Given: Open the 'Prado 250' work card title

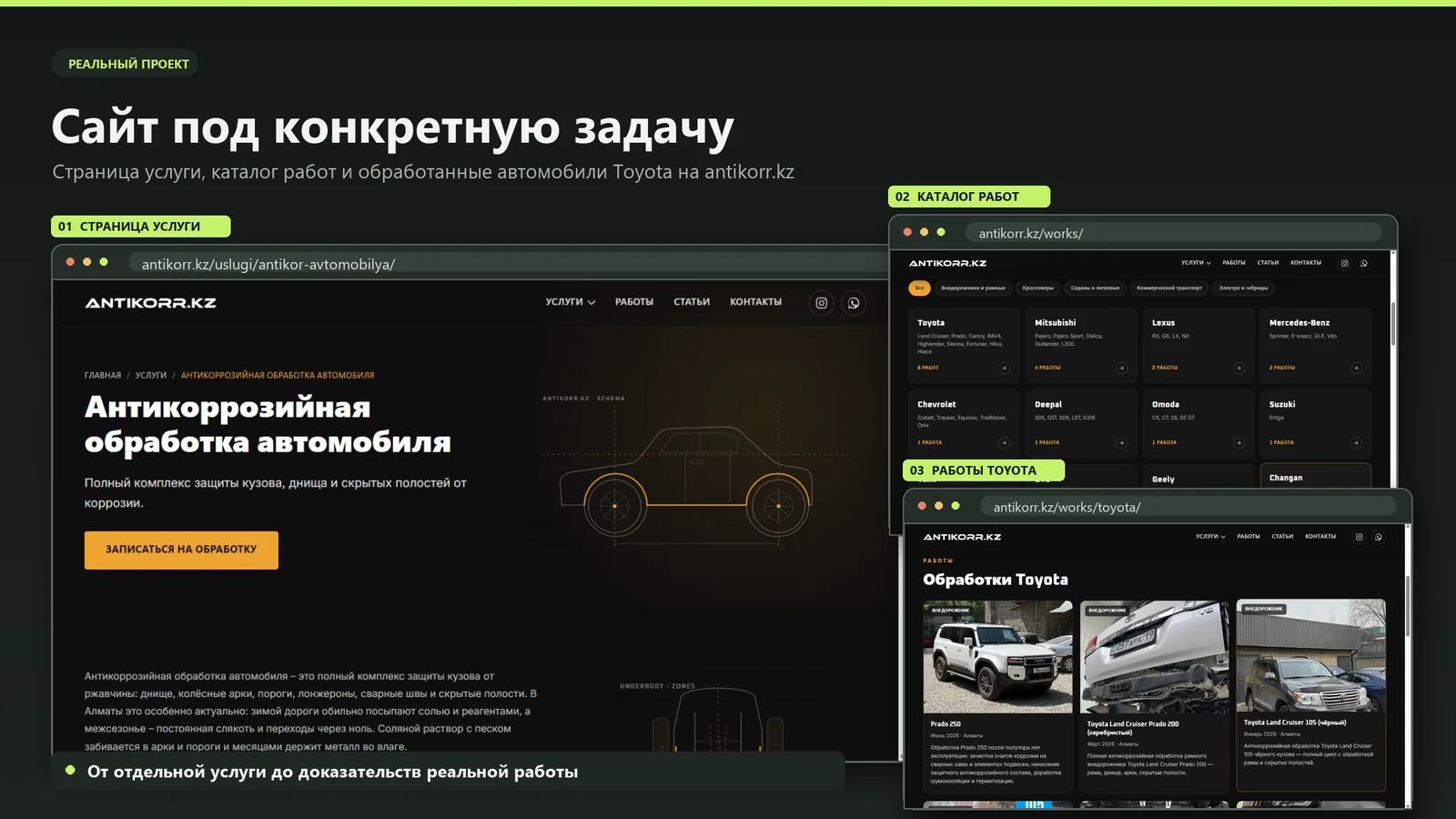Looking at the screenshot, I should pyautogui.click(x=945, y=724).
